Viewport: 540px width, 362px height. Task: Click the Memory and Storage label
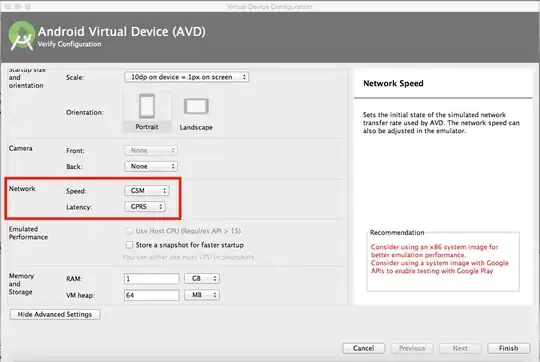tap(21, 284)
